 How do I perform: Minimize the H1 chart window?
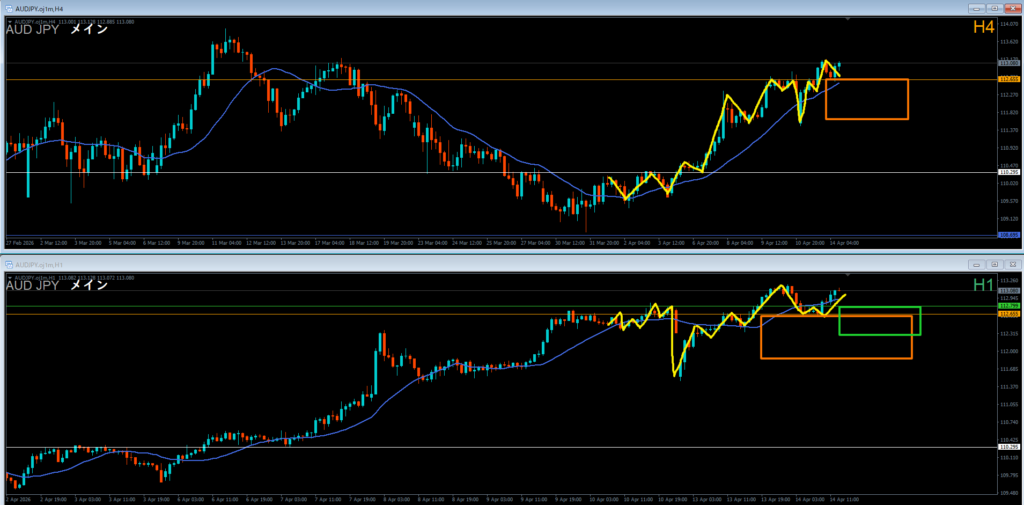tap(975, 264)
